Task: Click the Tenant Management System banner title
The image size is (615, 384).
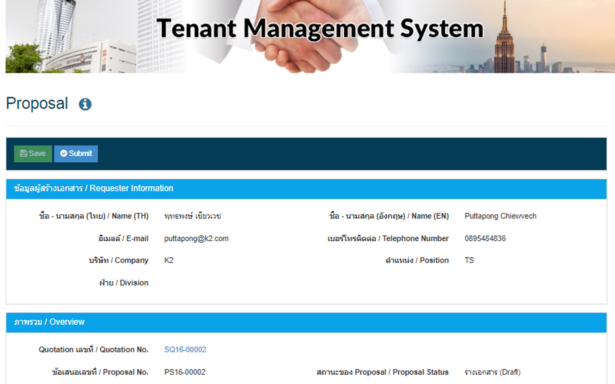Action: [320, 29]
